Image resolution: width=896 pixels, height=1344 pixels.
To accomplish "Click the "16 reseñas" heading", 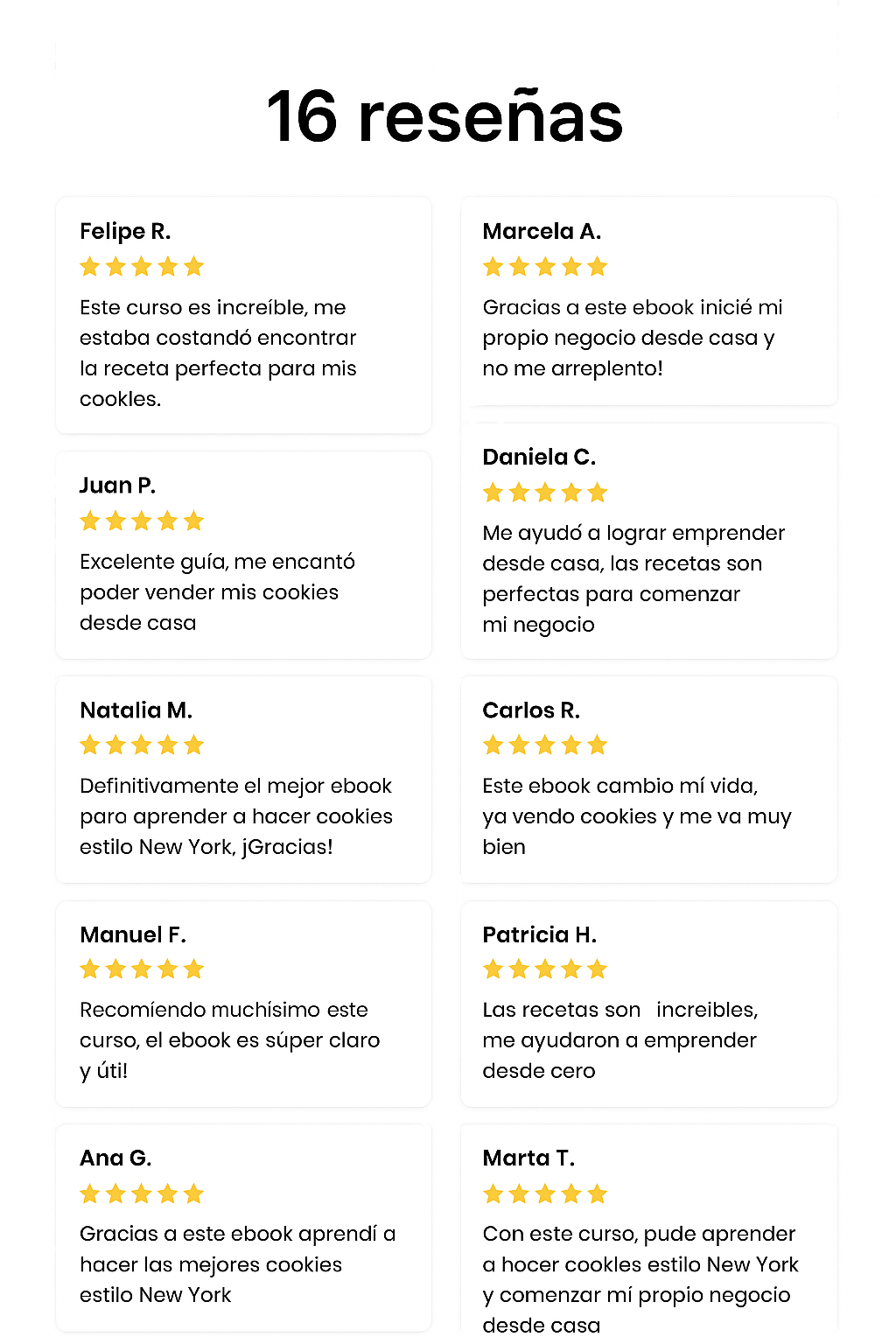I will (444, 116).
